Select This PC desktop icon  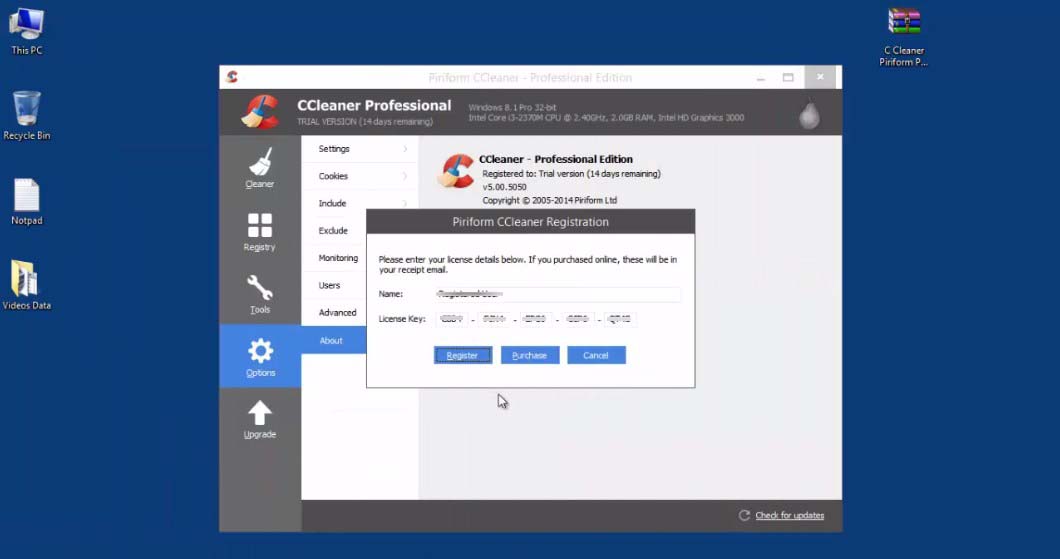click(x=27, y=31)
